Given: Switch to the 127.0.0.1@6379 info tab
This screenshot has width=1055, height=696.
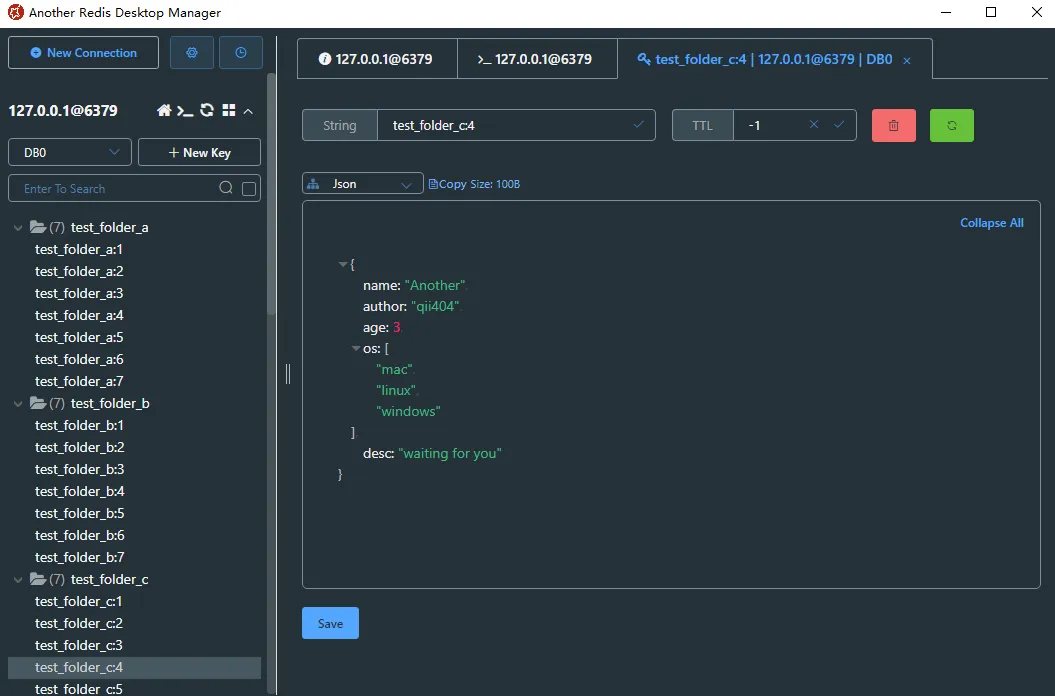Looking at the screenshot, I should [x=376, y=59].
